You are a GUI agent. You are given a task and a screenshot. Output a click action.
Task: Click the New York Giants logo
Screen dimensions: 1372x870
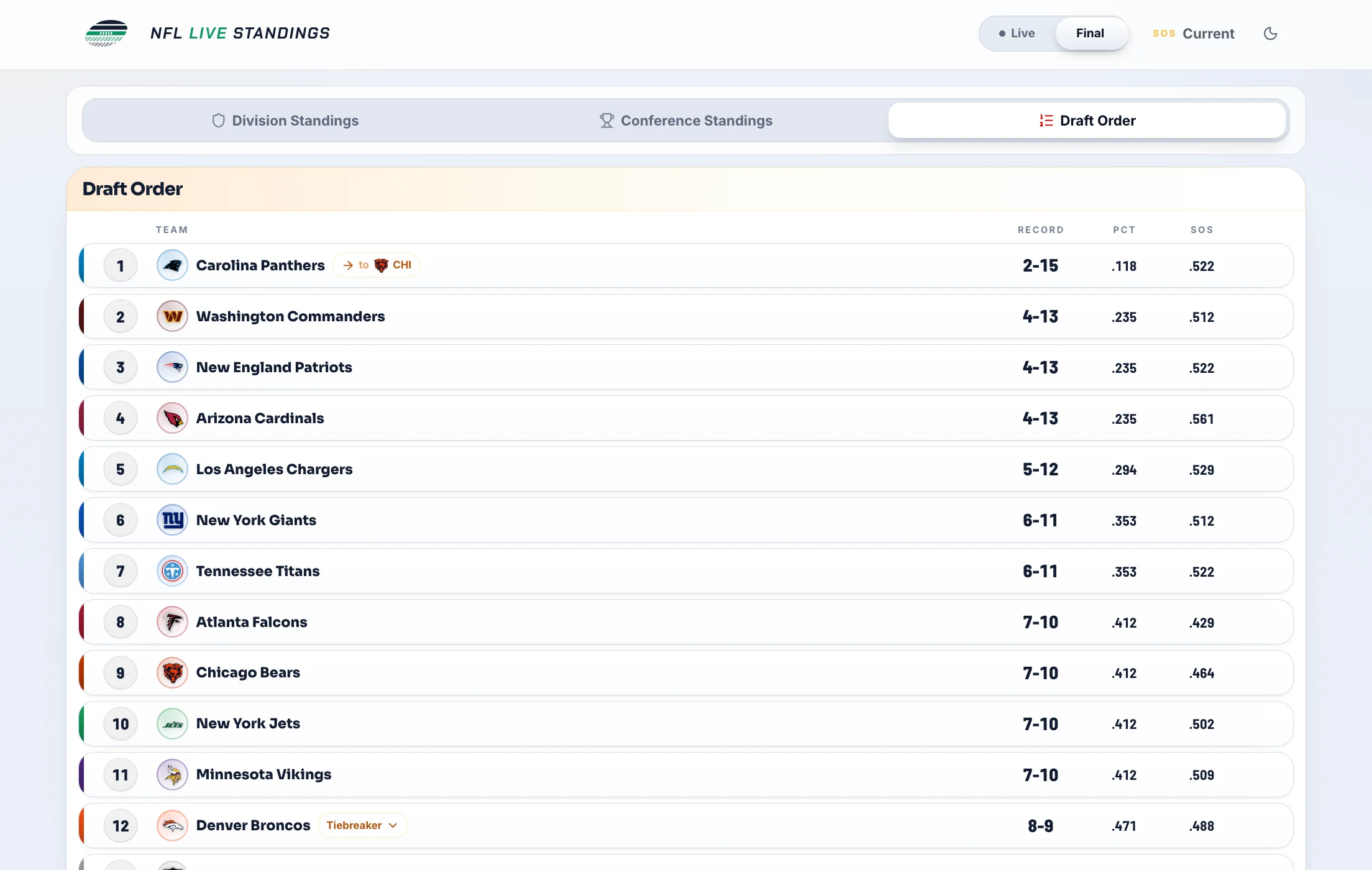pos(172,520)
